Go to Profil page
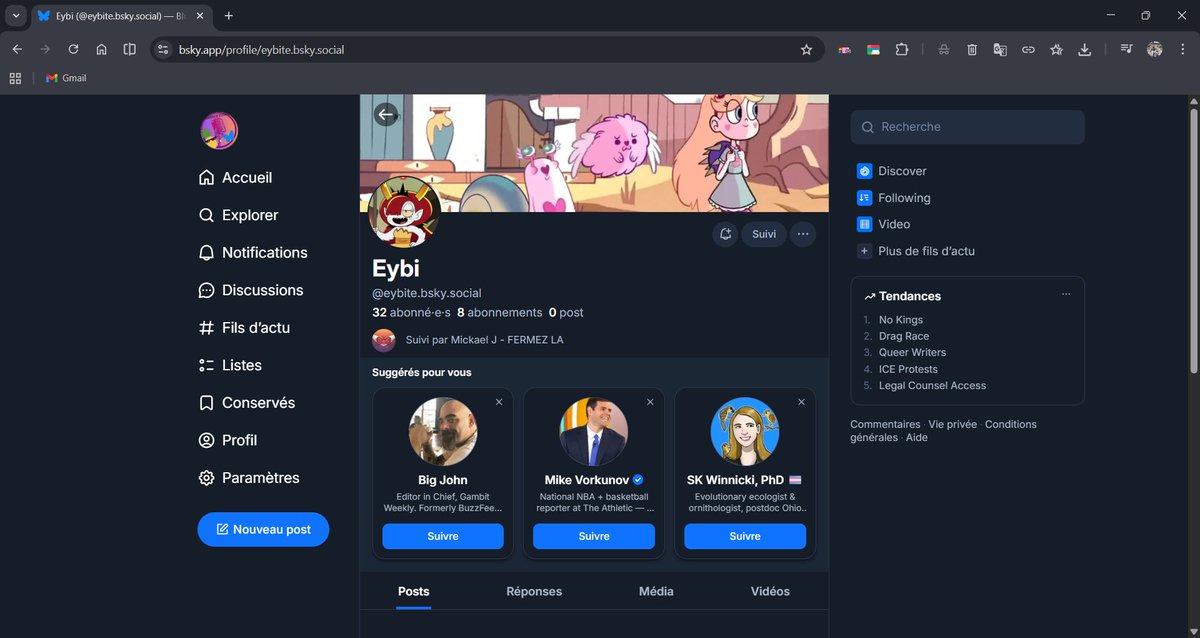Image resolution: width=1200 pixels, height=638 pixels. pyautogui.click(x=228, y=440)
